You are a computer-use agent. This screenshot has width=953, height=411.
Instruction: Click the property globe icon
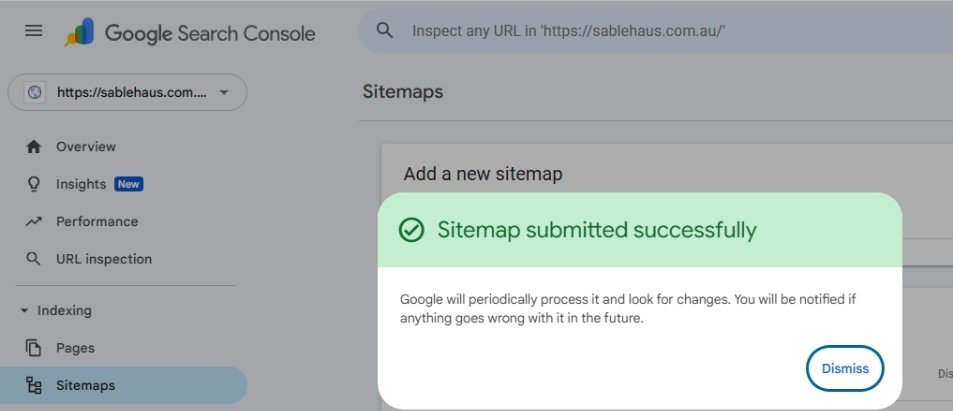click(x=35, y=92)
